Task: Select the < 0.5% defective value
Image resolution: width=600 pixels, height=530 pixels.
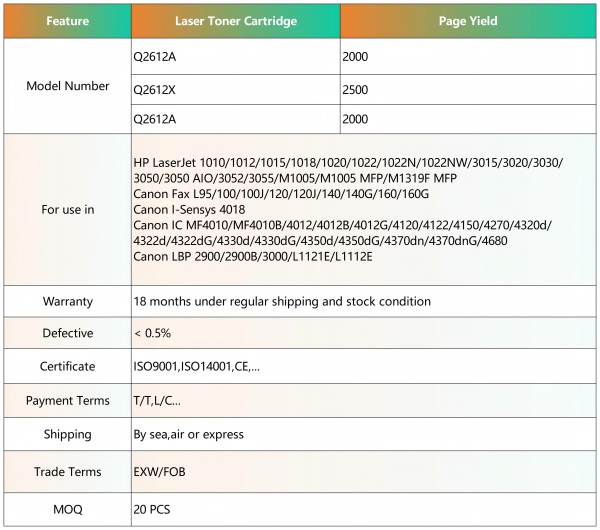Action: 152,333
